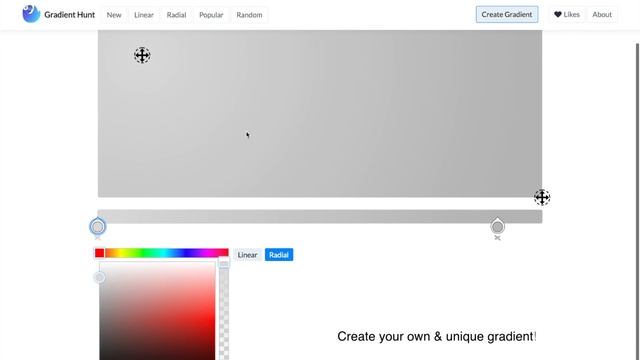
Task: Open the Likes page
Action: point(567,14)
